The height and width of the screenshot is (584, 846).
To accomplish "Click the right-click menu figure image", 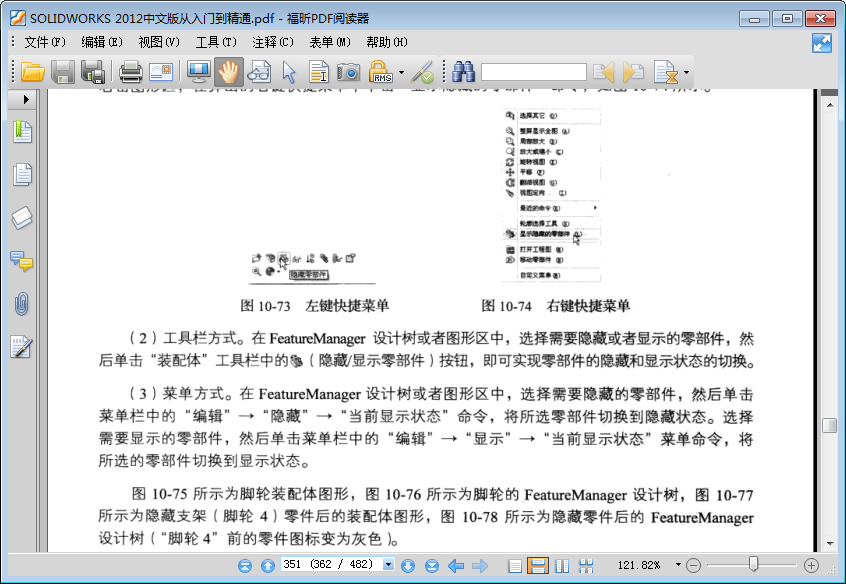I will [551, 195].
